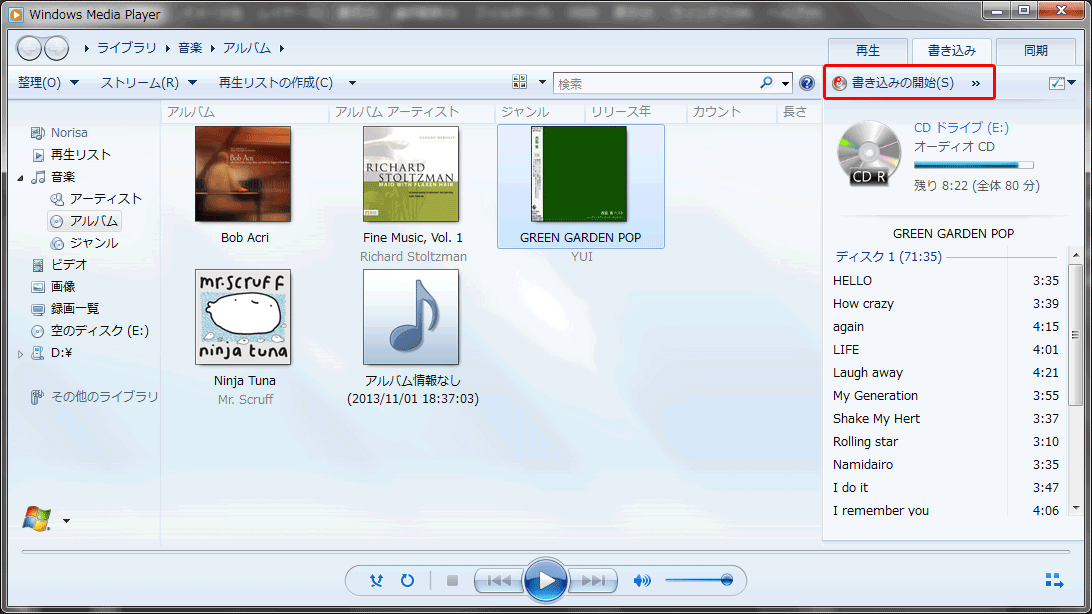
Task: Click the CD capacity progress bar
Action: click(974, 166)
